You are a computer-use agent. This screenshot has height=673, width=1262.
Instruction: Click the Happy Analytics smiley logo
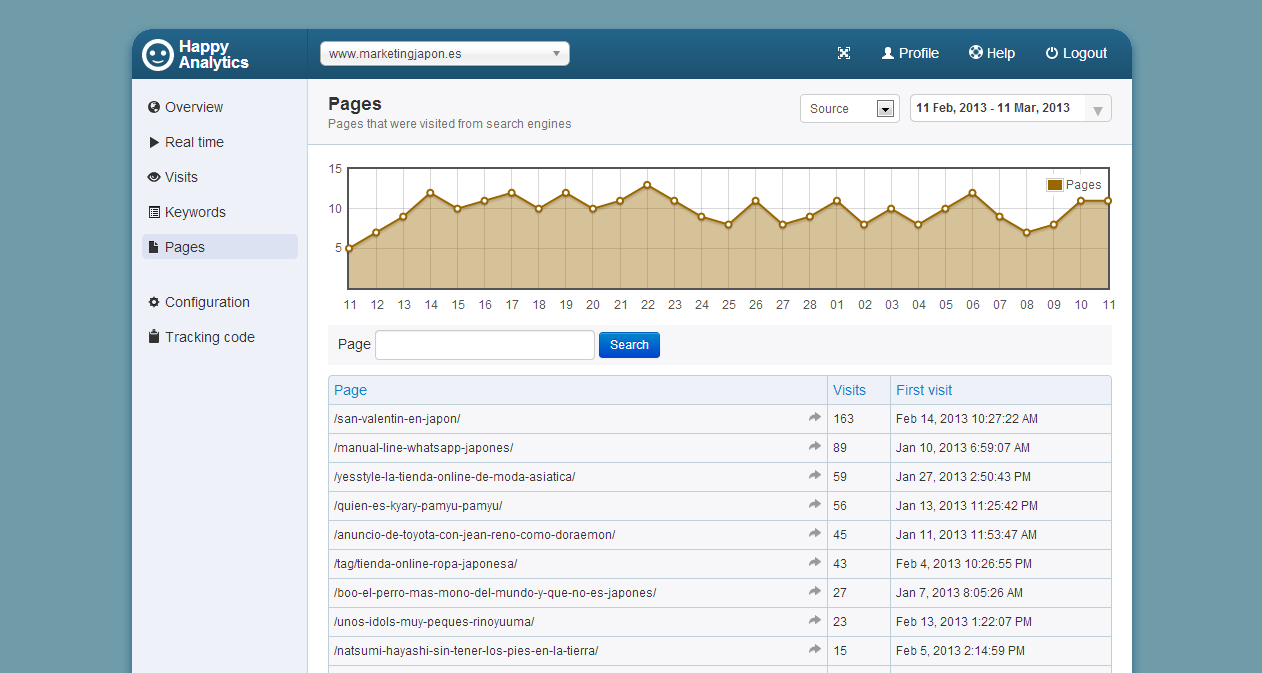pos(158,54)
